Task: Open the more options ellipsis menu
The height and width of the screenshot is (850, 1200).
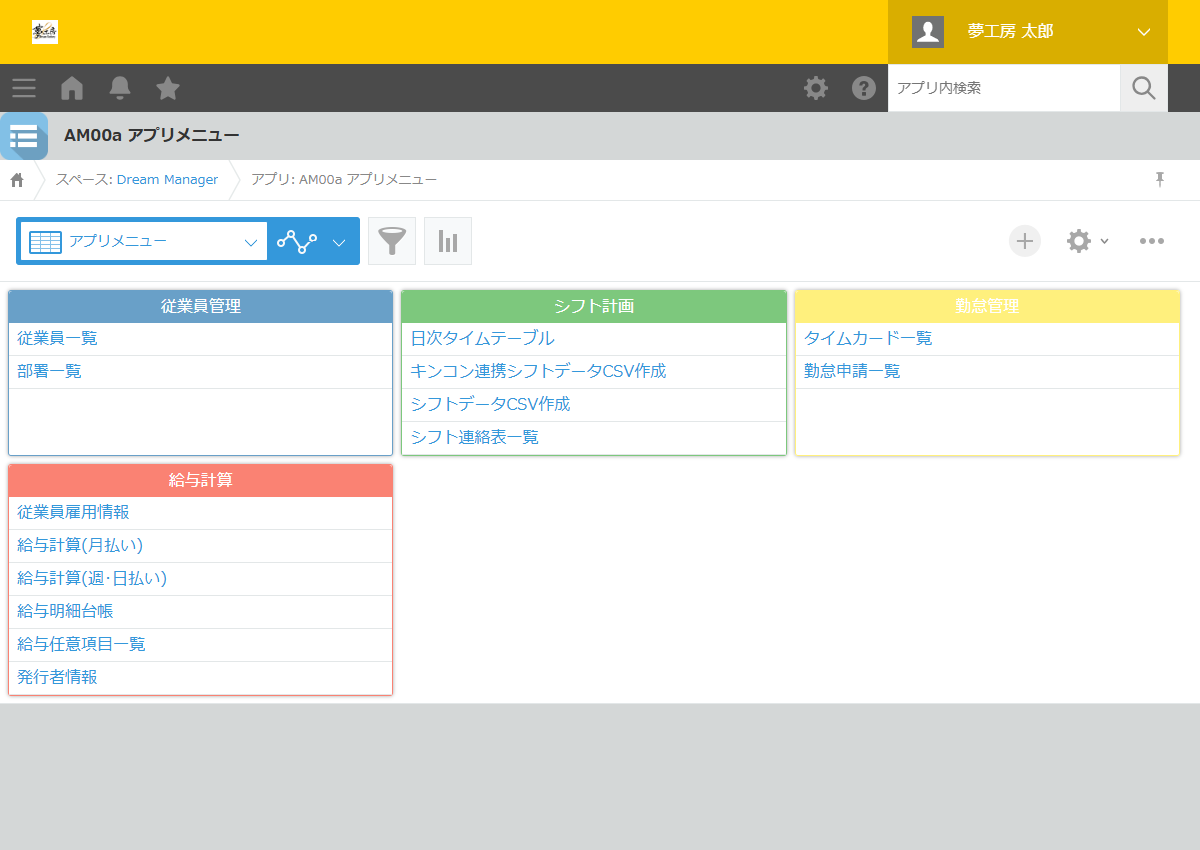Action: 1152,241
